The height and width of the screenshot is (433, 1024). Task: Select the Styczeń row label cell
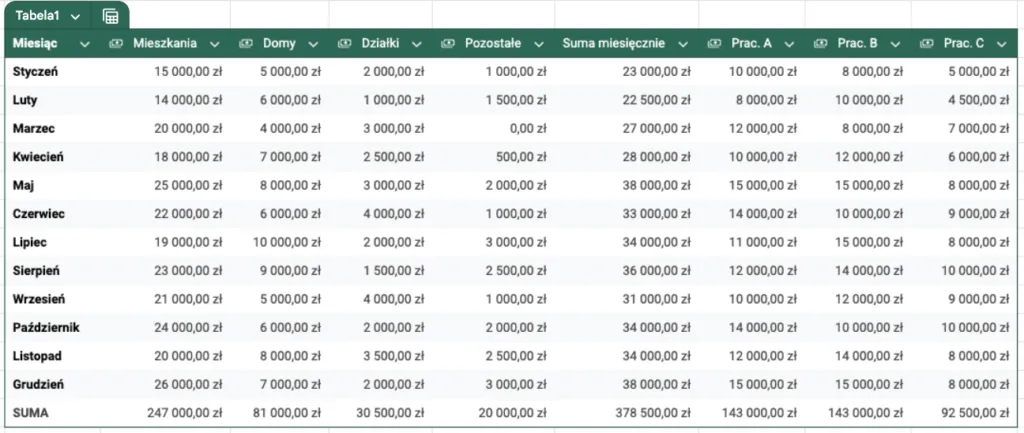pos(36,72)
